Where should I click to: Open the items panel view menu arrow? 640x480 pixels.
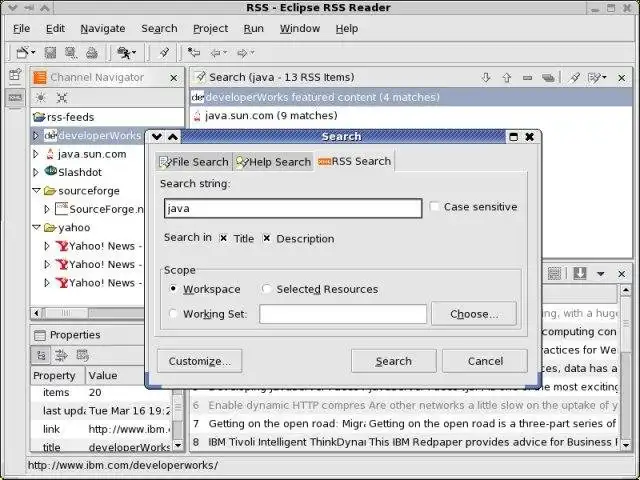[x=600, y=274]
